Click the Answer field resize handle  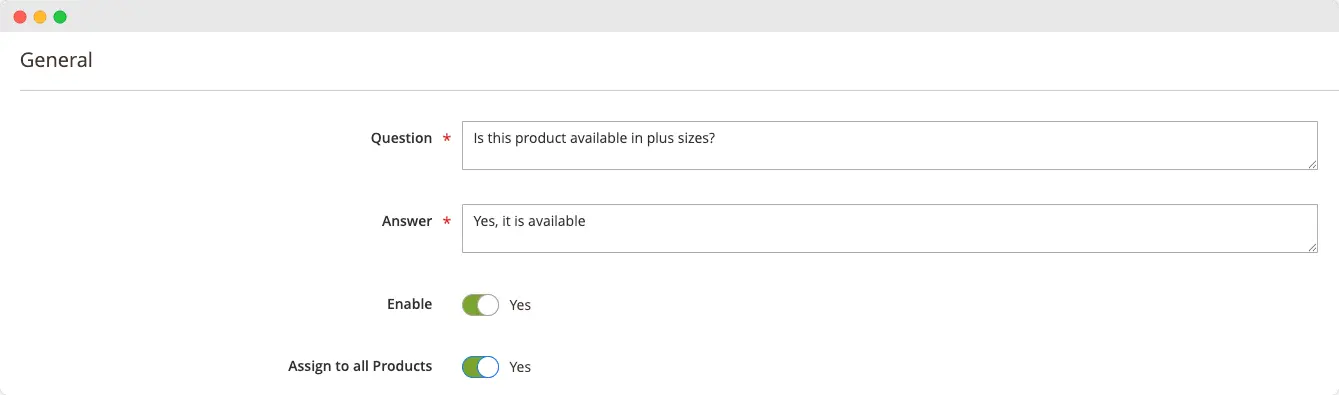(x=1311, y=246)
